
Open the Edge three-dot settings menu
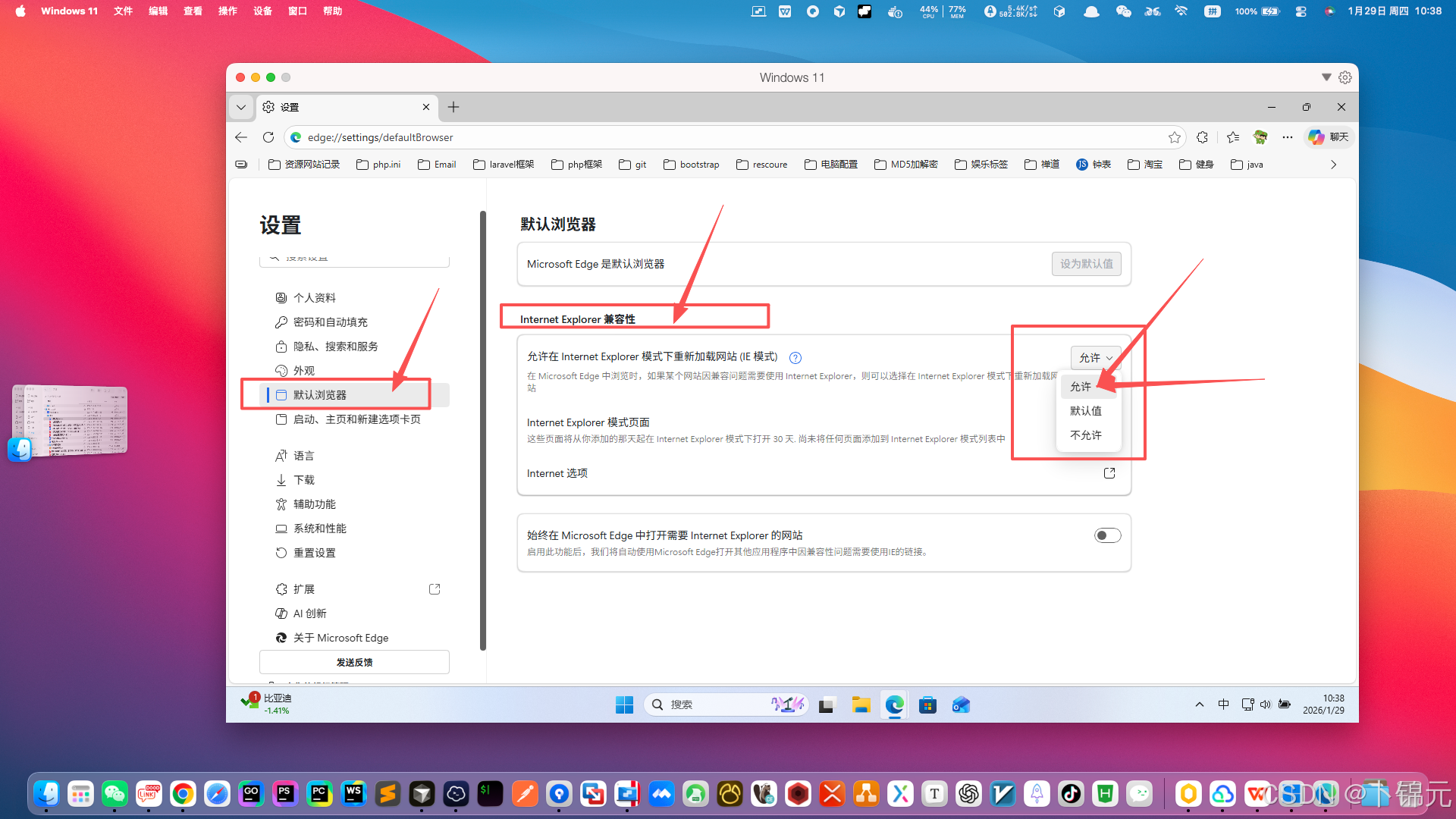click(x=1287, y=137)
